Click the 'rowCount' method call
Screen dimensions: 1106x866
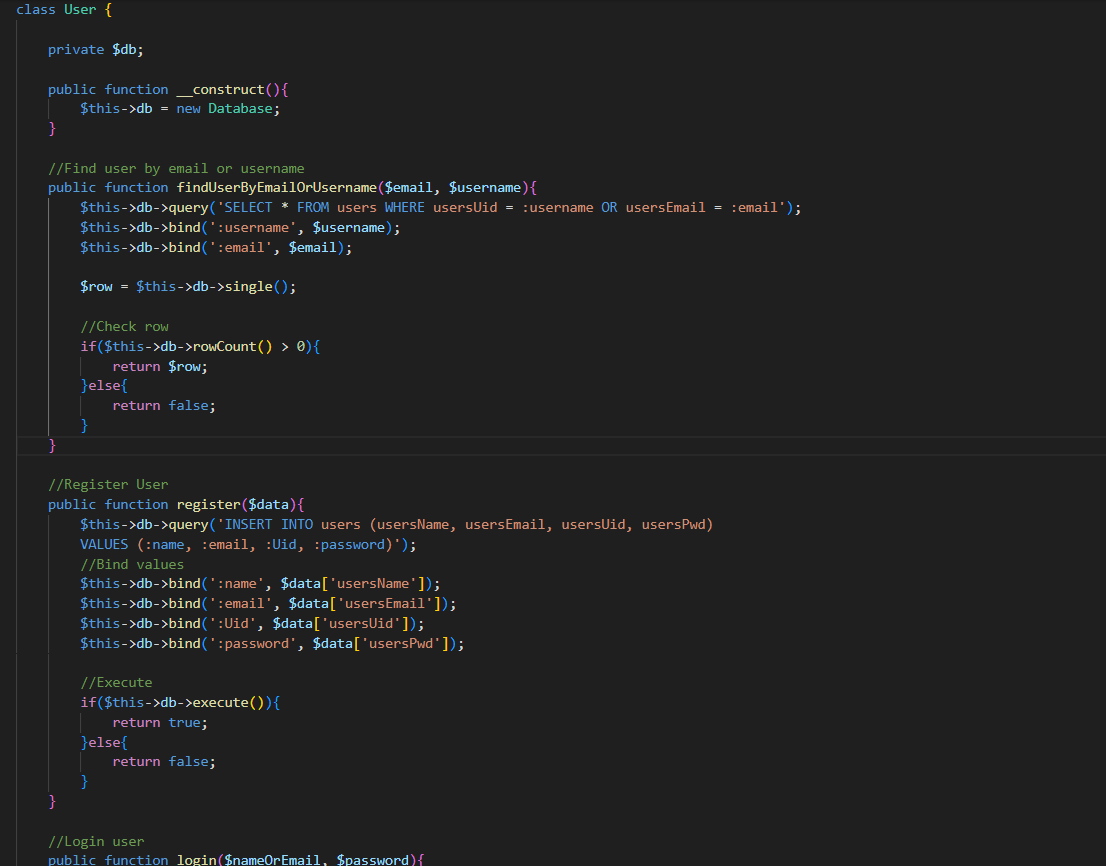coord(224,346)
